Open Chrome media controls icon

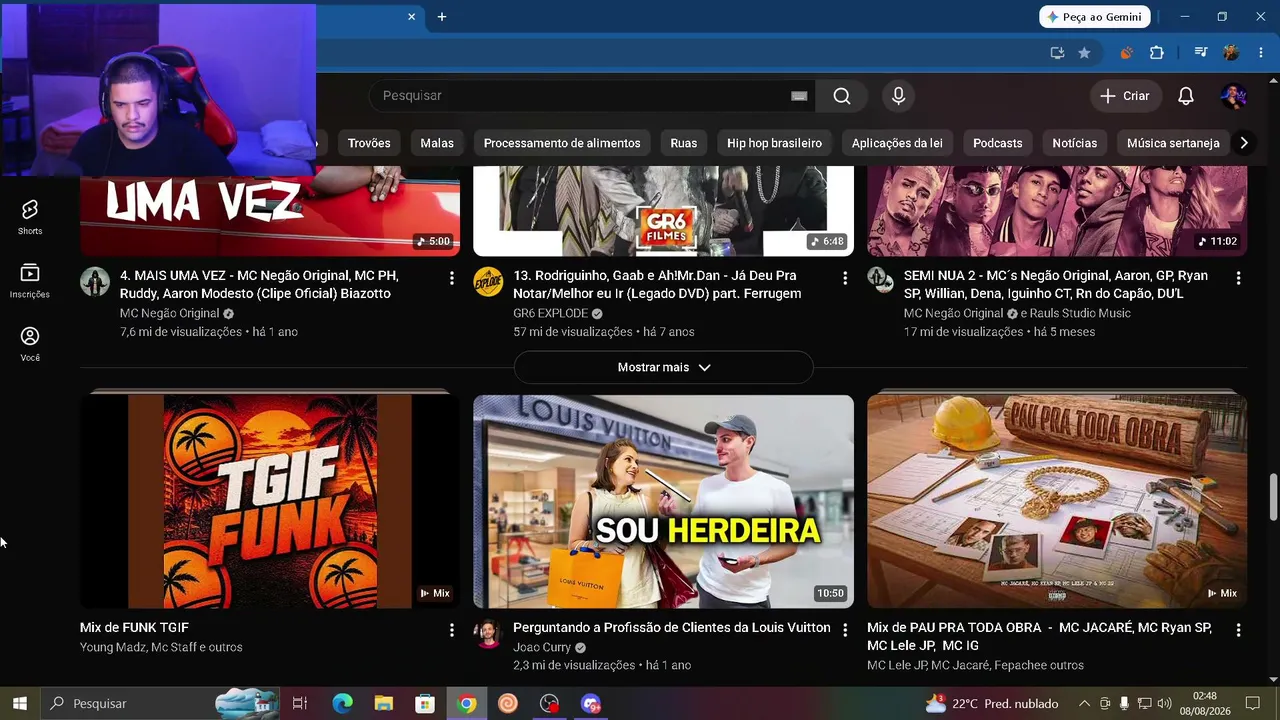point(1201,53)
